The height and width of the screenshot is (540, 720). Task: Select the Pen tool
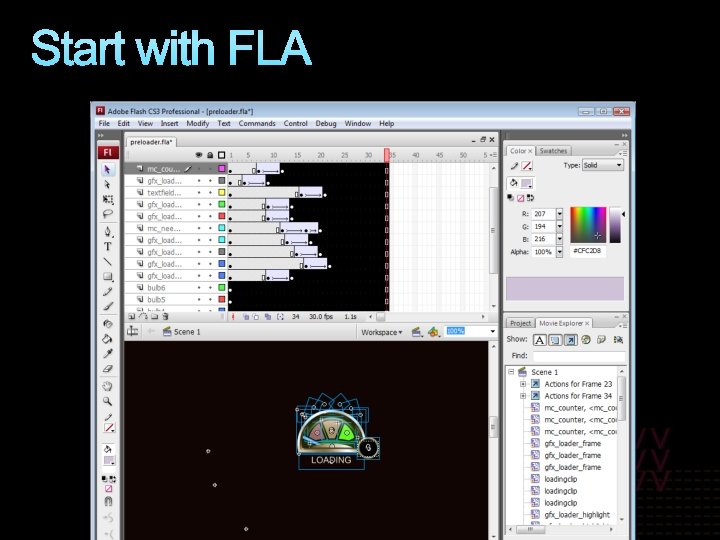(107, 231)
